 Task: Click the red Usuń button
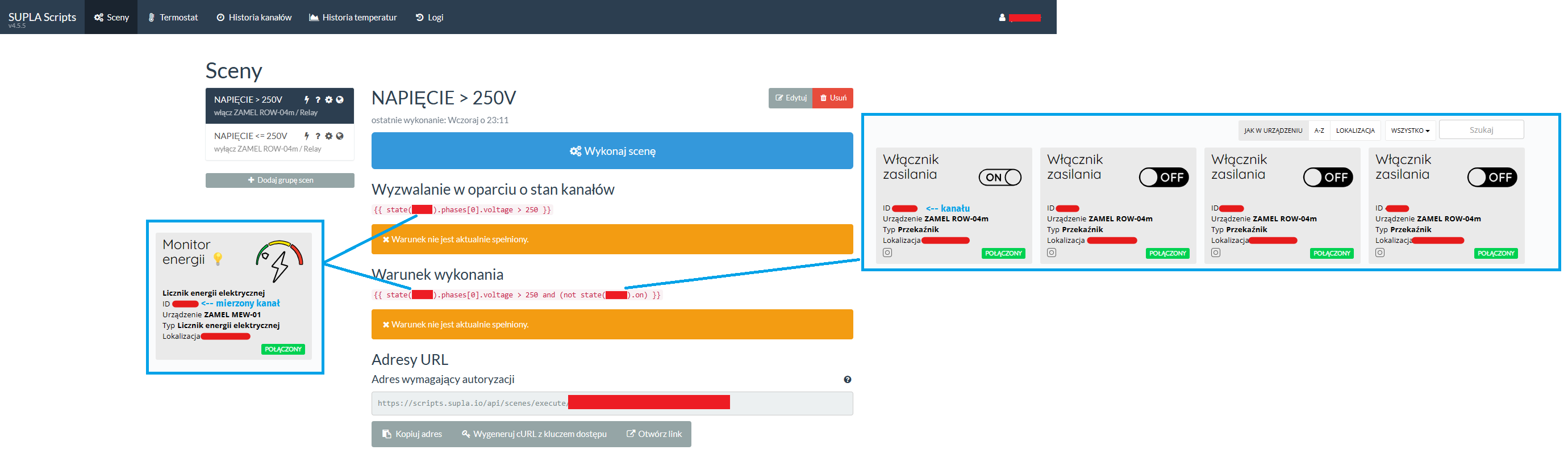pyautogui.click(x=833, y=98)
